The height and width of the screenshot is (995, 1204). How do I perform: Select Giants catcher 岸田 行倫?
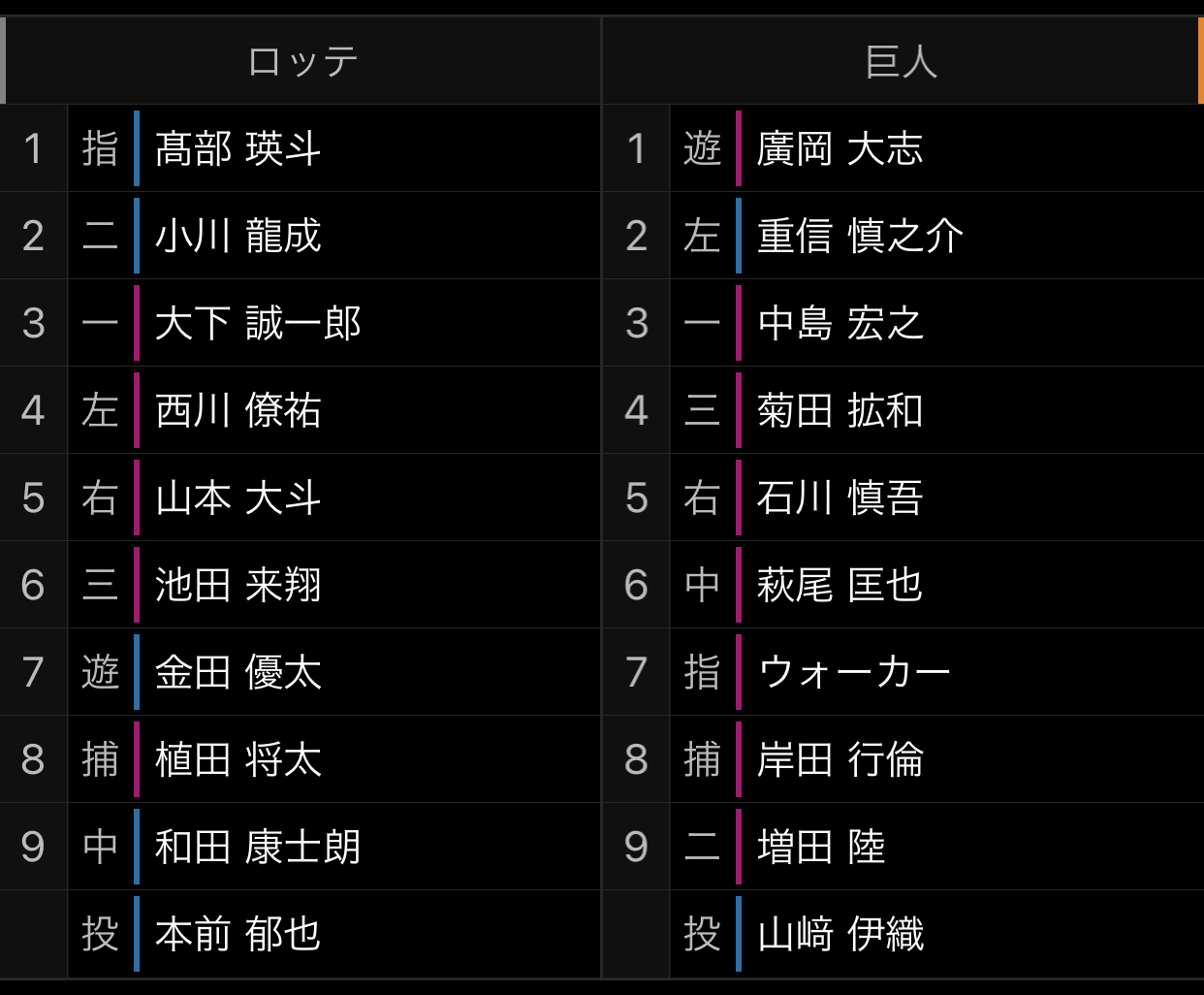coord(840,759)
